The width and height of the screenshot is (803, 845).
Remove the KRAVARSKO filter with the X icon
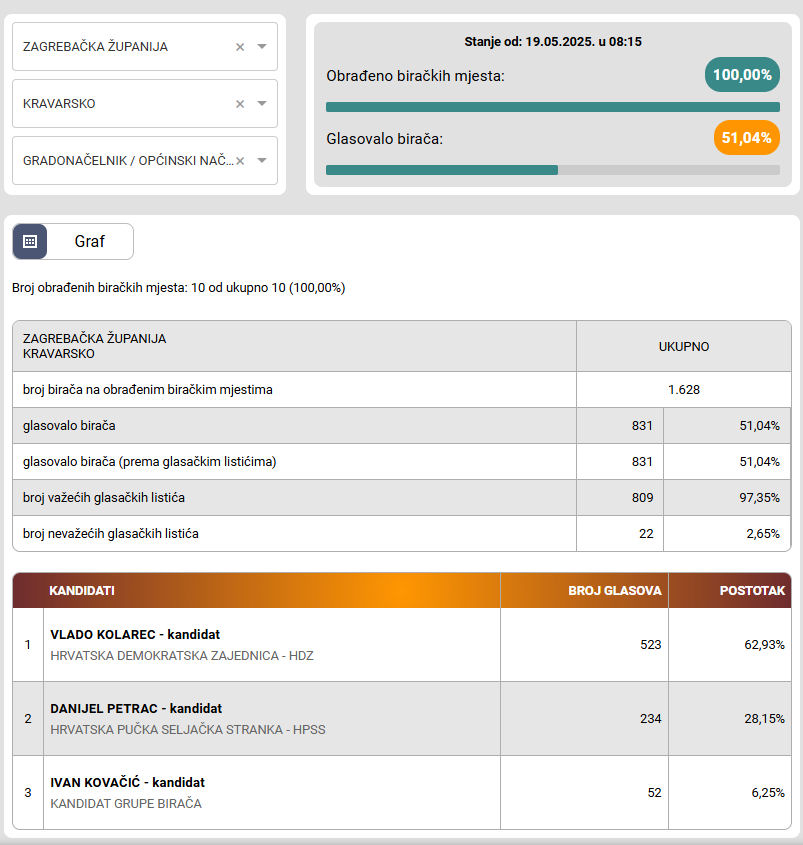[239, 103]
